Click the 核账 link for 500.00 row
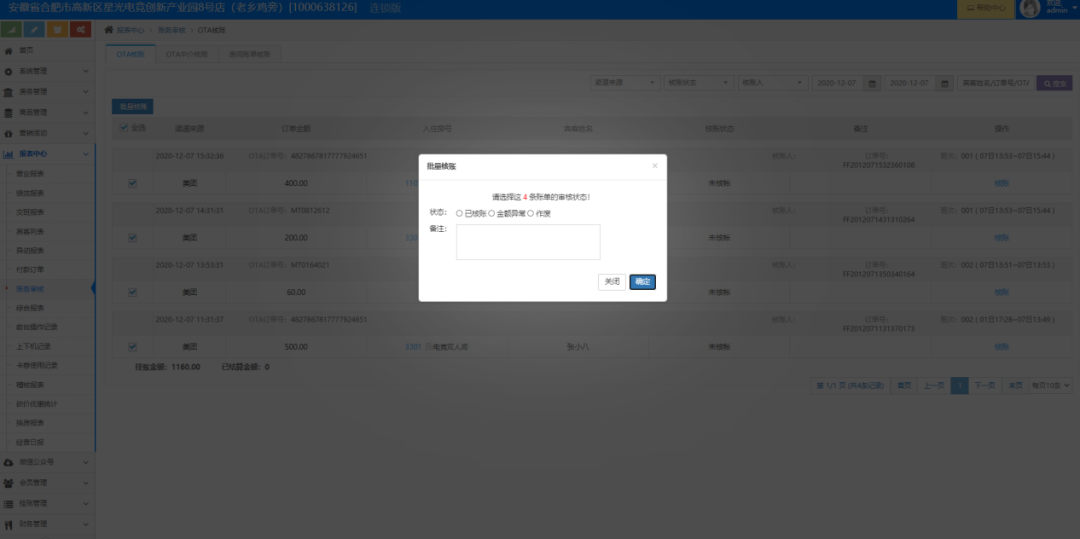The height and width of the screenshot is (539, 1080). pyautogui.click(x=1001, y=347)
